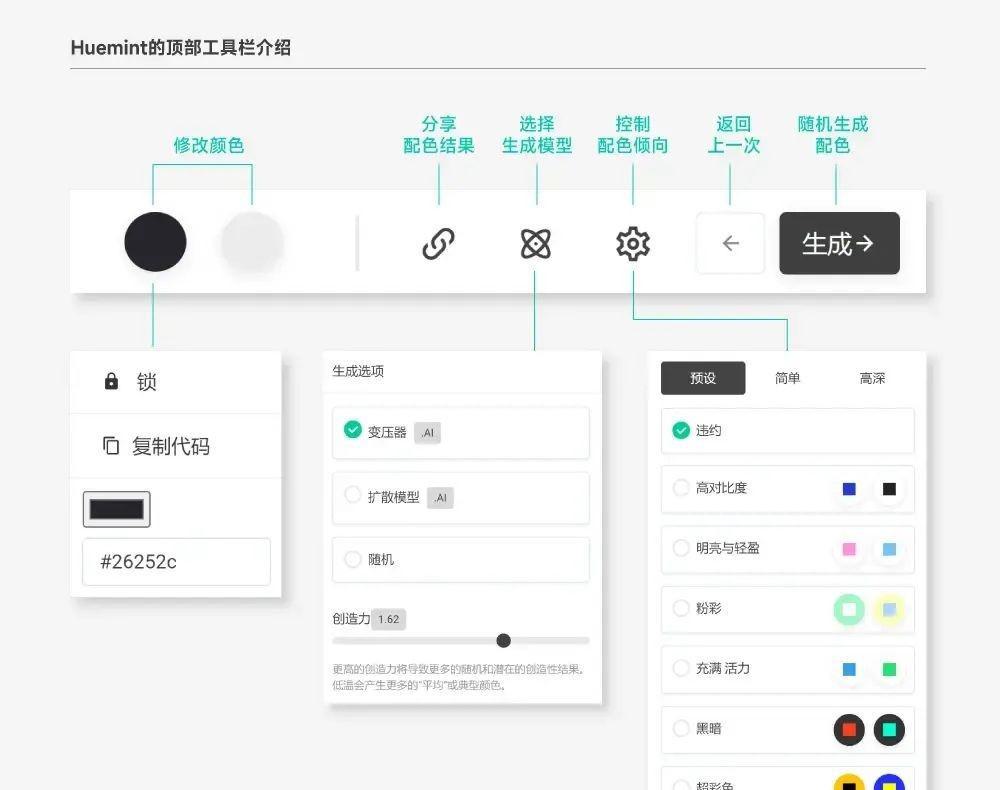Click the .AI badge next to 扩散模型
Image resolution: width=1000 pixels, height=790 pixels.
pos(440,498)
